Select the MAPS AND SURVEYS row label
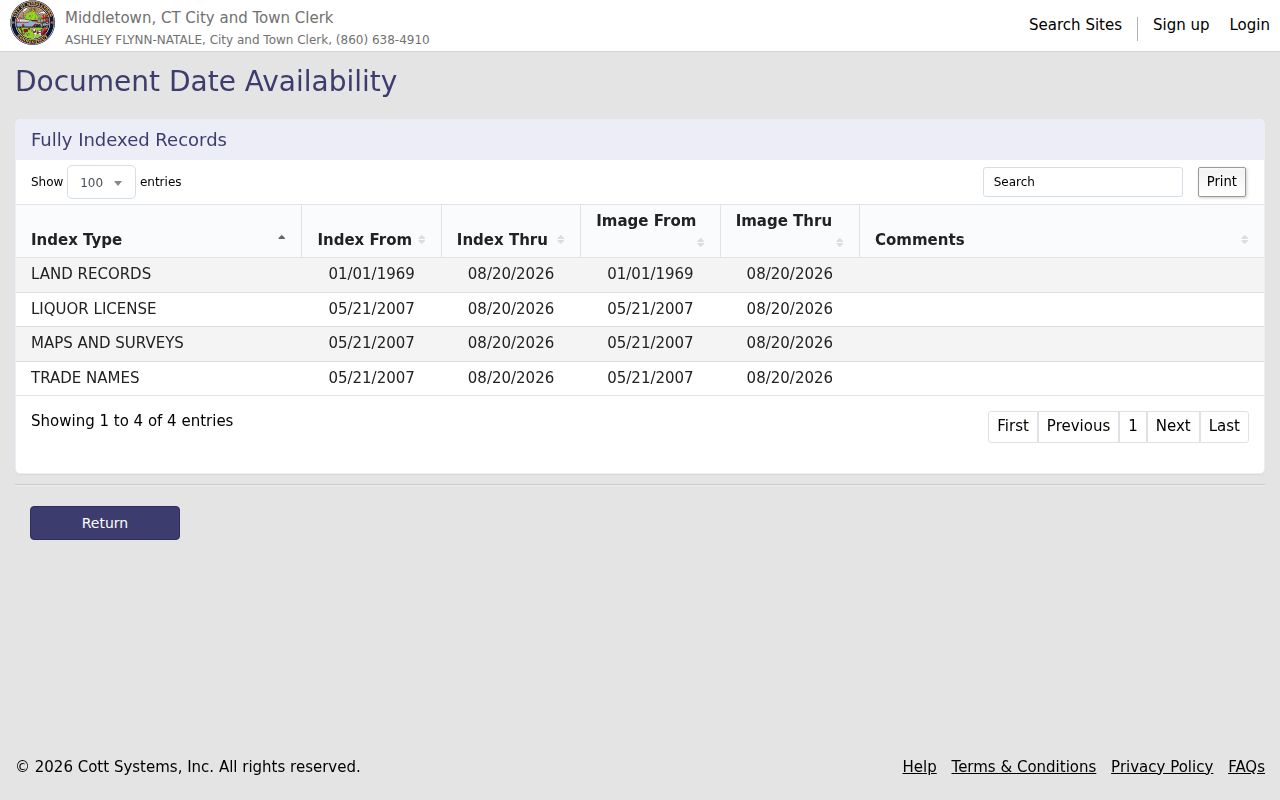 pyautogui.click(x=107, y=343)
